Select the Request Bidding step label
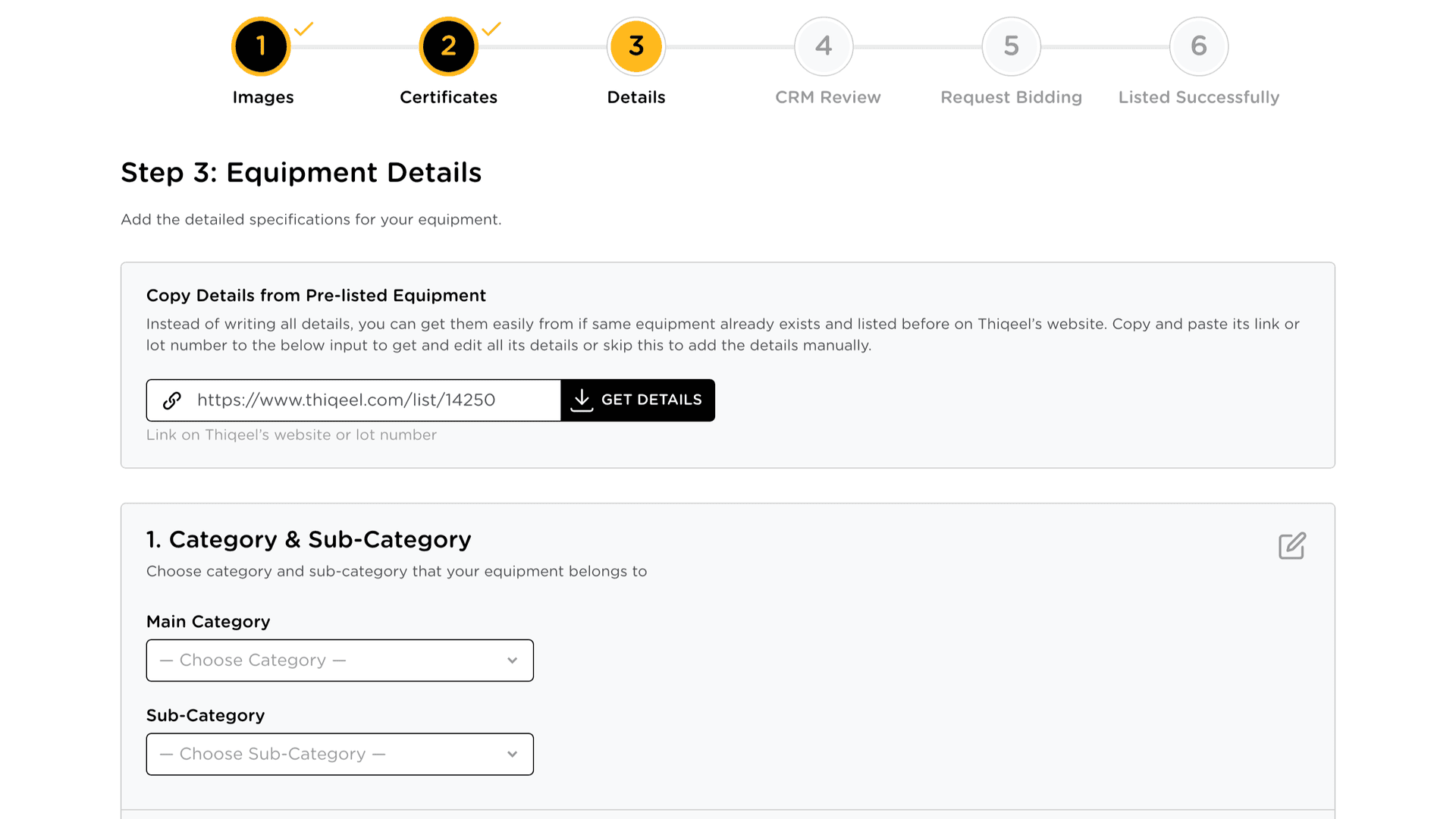This screenshot has height=819, width=1456. [x=1011, y=97]
